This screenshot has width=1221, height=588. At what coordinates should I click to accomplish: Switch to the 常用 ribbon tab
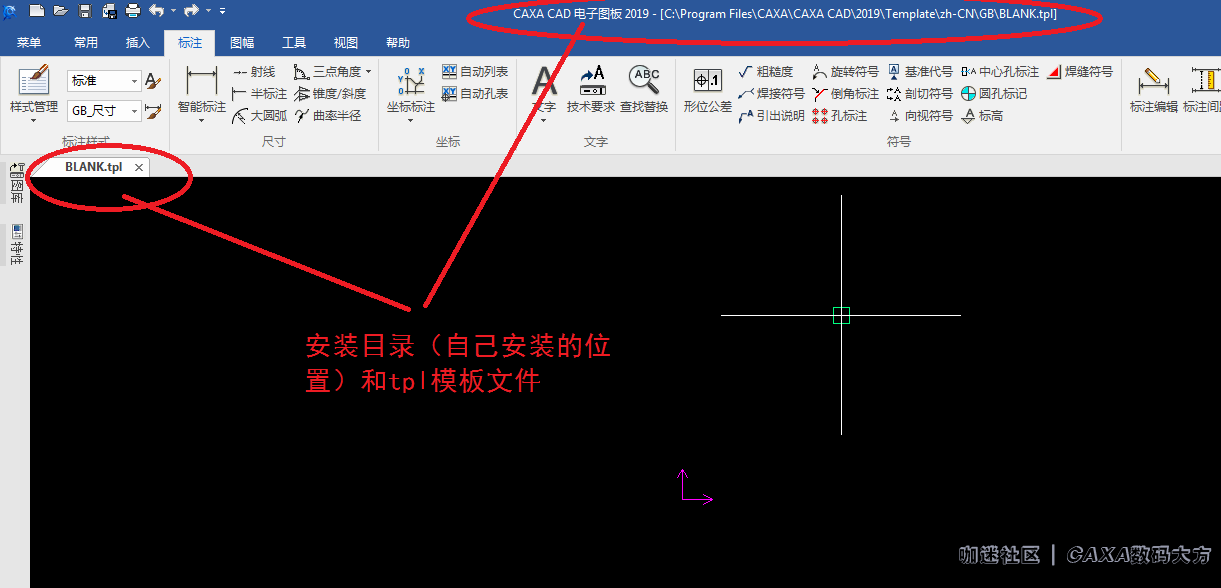coord(86,43)
